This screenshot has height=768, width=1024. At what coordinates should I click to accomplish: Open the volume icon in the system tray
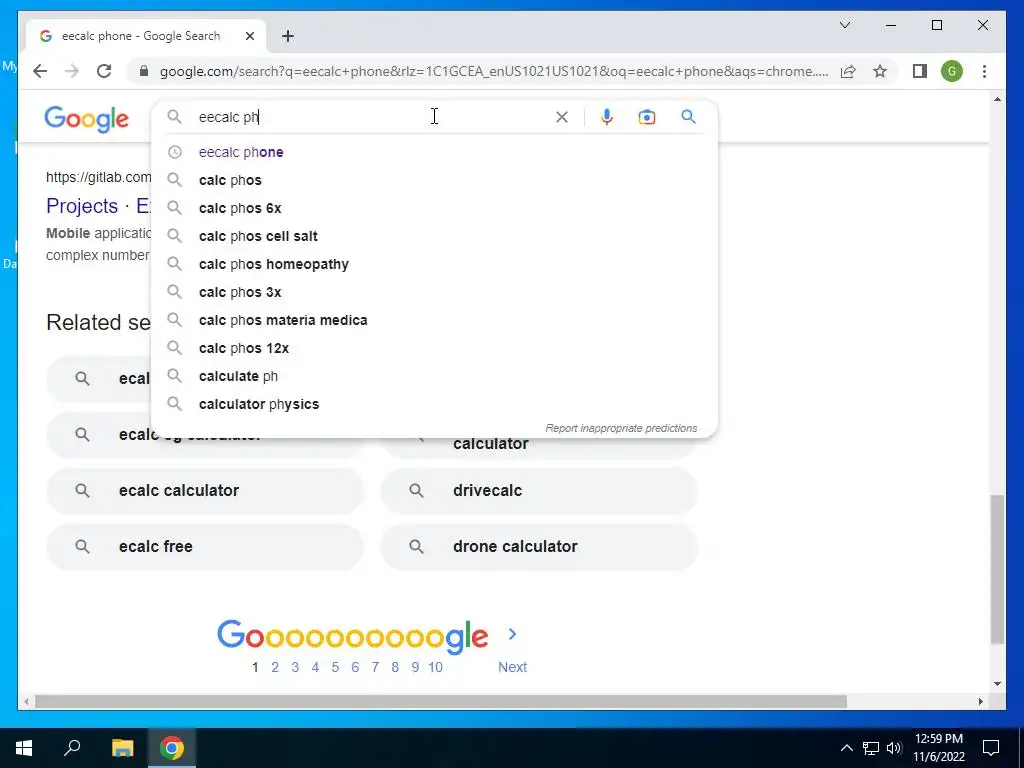[894, 748]
